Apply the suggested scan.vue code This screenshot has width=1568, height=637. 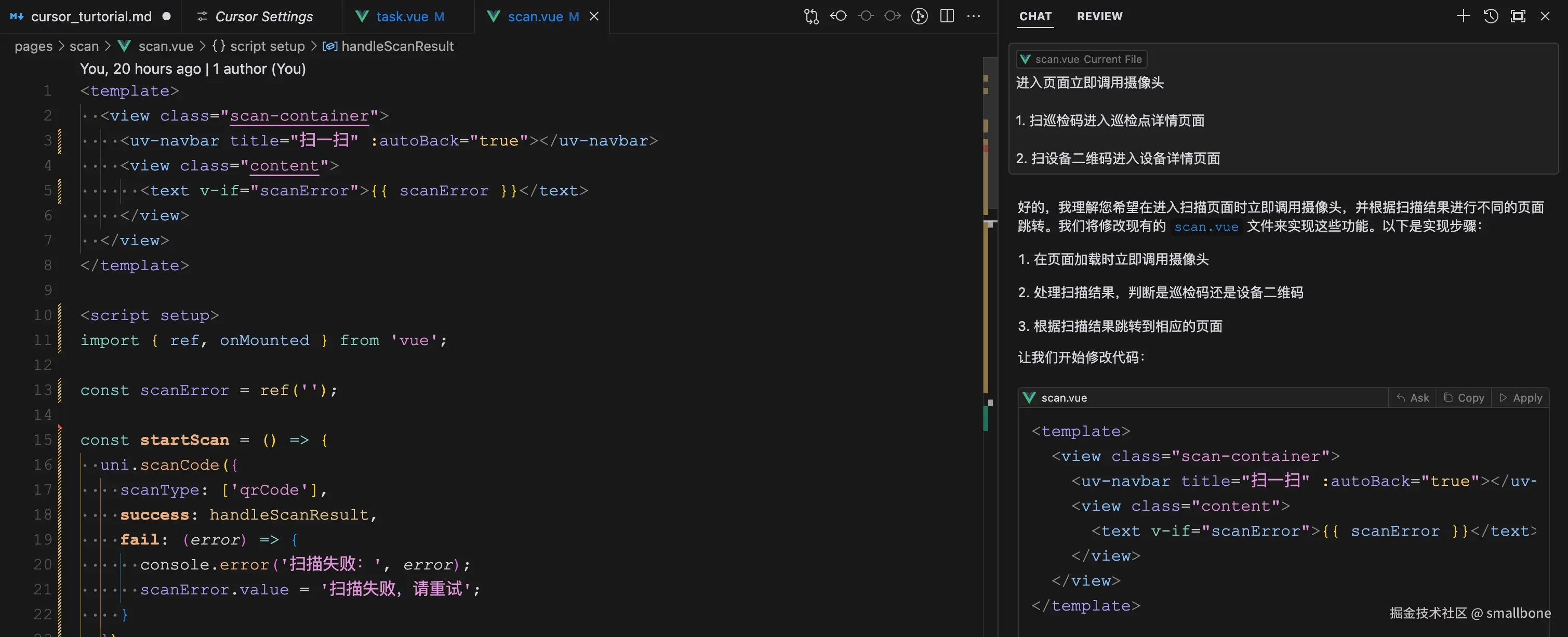(1521, 397)
